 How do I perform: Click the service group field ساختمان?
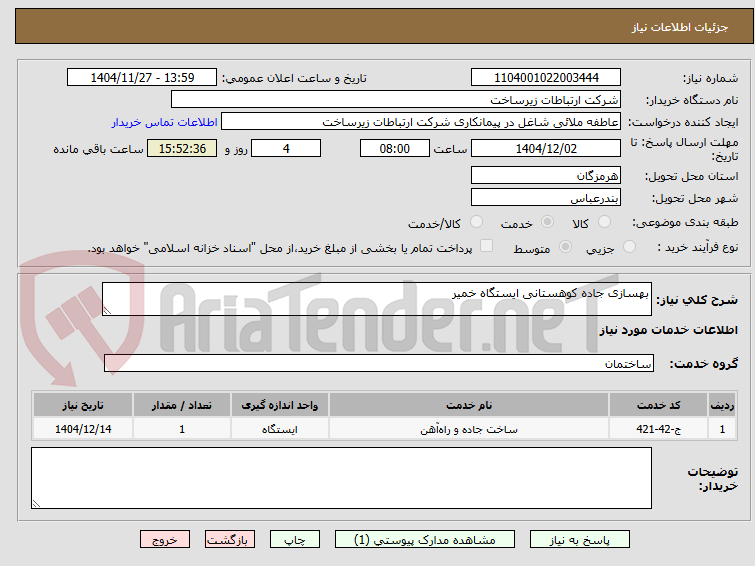click(379, 363)
